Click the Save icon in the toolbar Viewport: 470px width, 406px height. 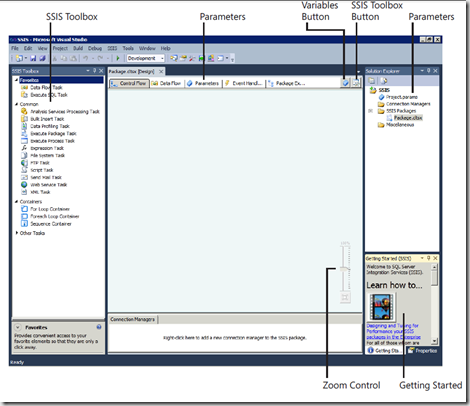point(33,58)
